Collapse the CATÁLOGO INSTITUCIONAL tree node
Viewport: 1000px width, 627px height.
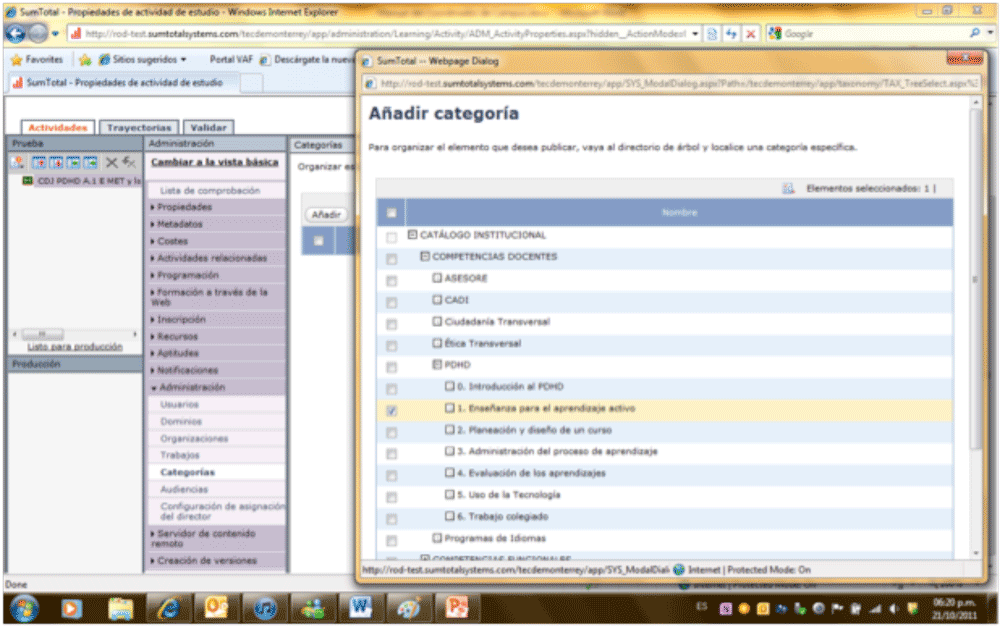point(413,235)
